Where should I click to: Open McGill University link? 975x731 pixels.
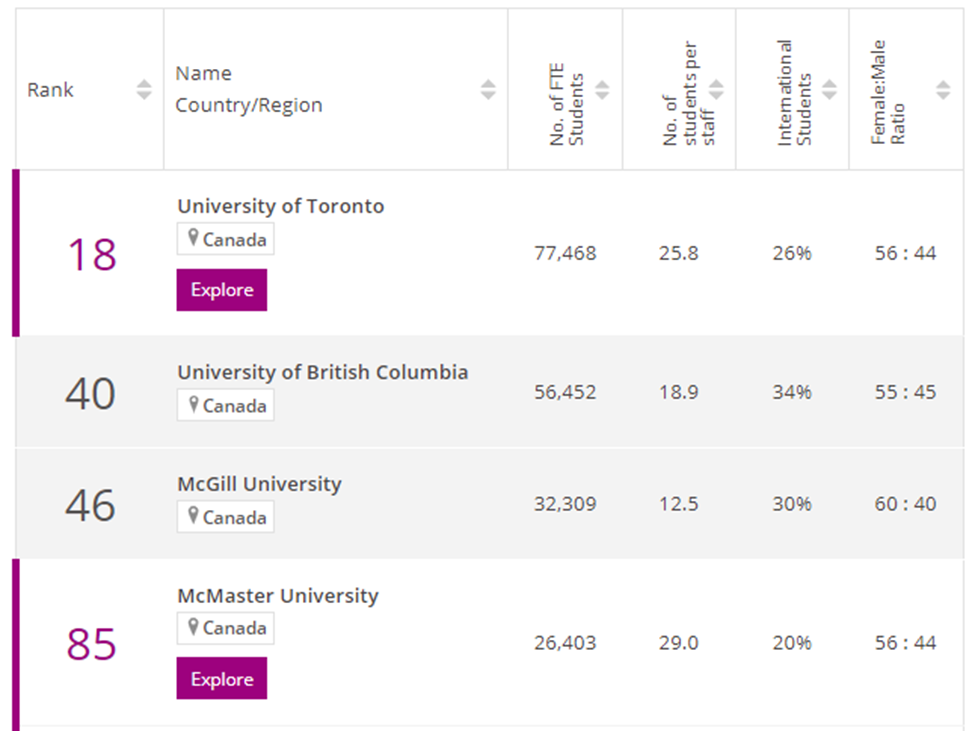(x=260, y=484)
